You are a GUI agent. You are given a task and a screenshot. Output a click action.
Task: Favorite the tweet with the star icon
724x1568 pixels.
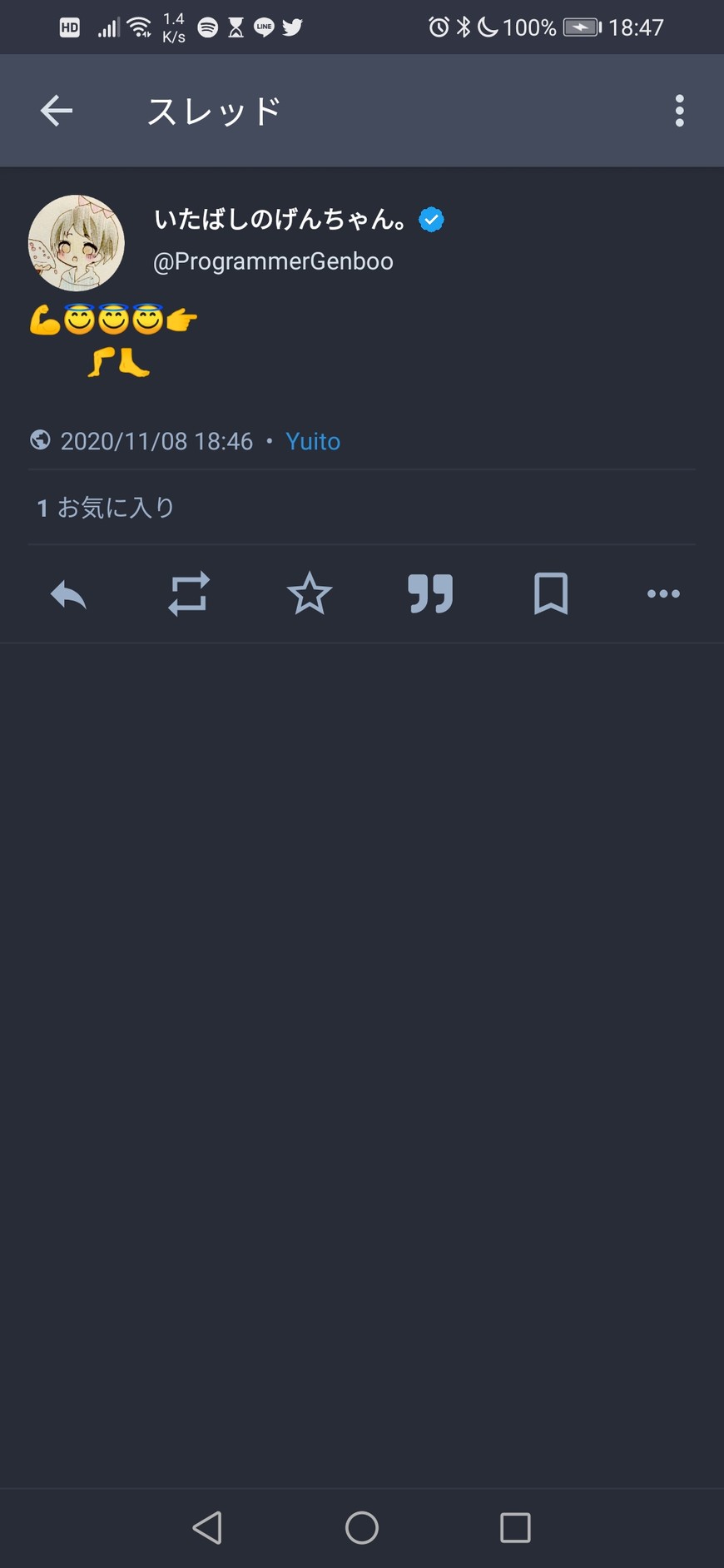click(310, 594)
